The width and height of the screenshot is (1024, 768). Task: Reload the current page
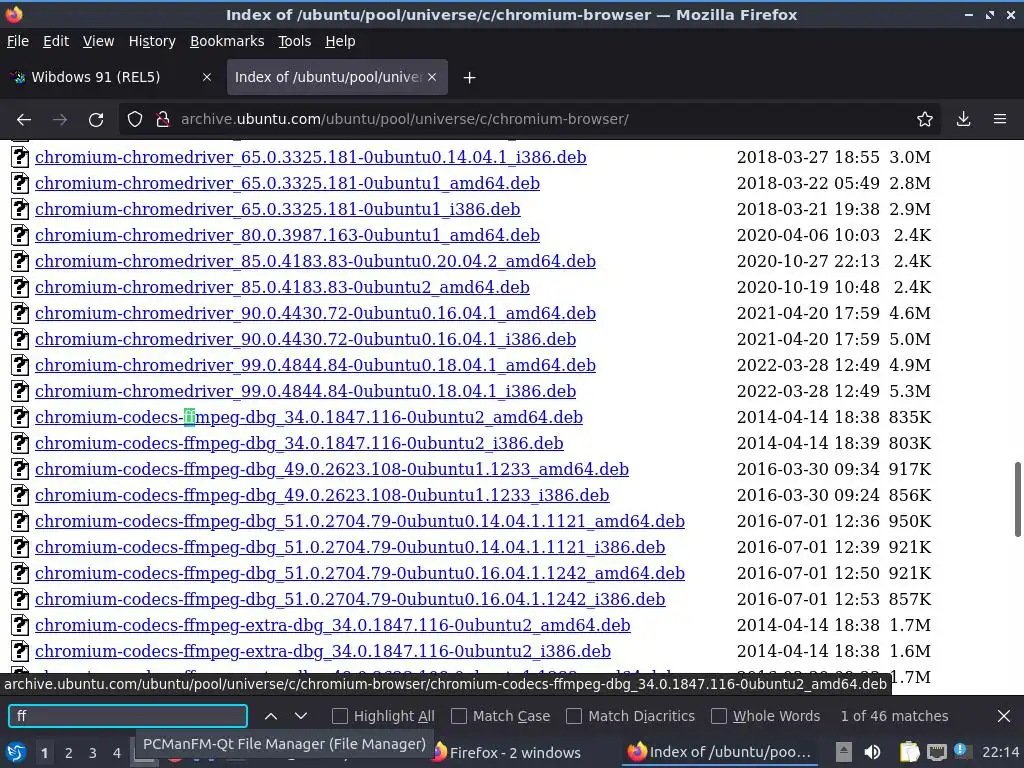(96, 120)
